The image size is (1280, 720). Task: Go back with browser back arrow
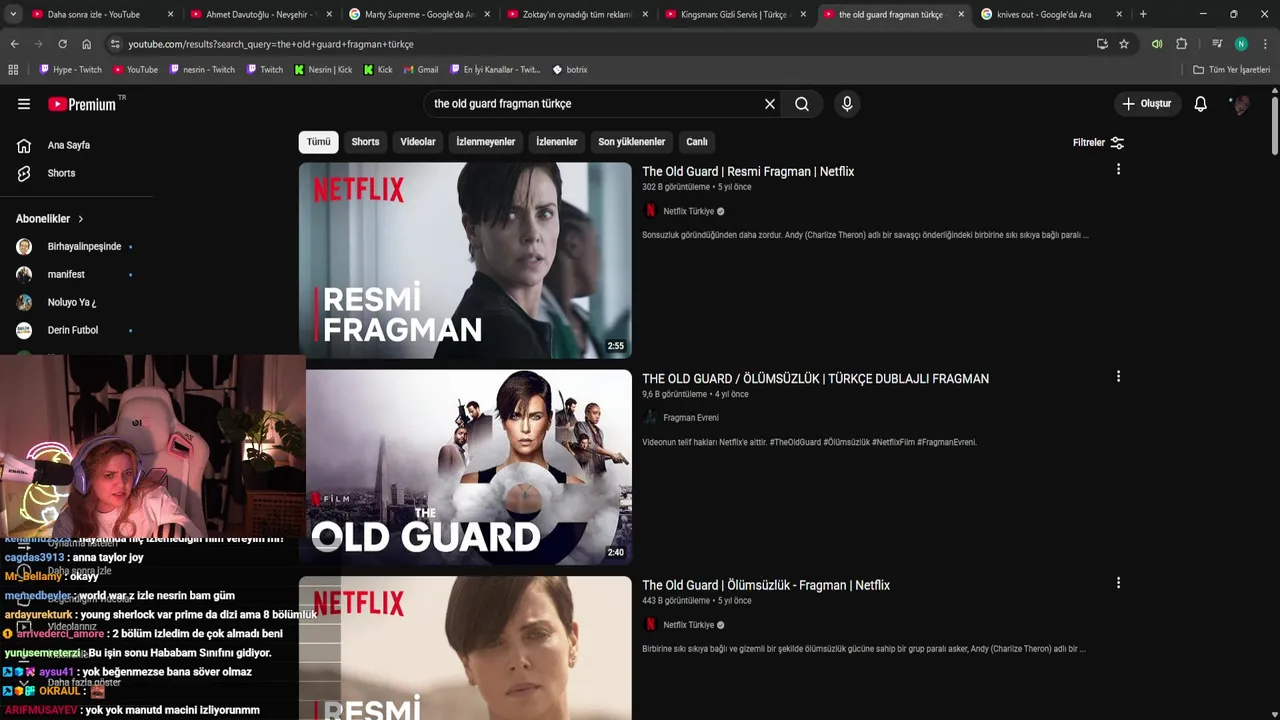[14, 44]
